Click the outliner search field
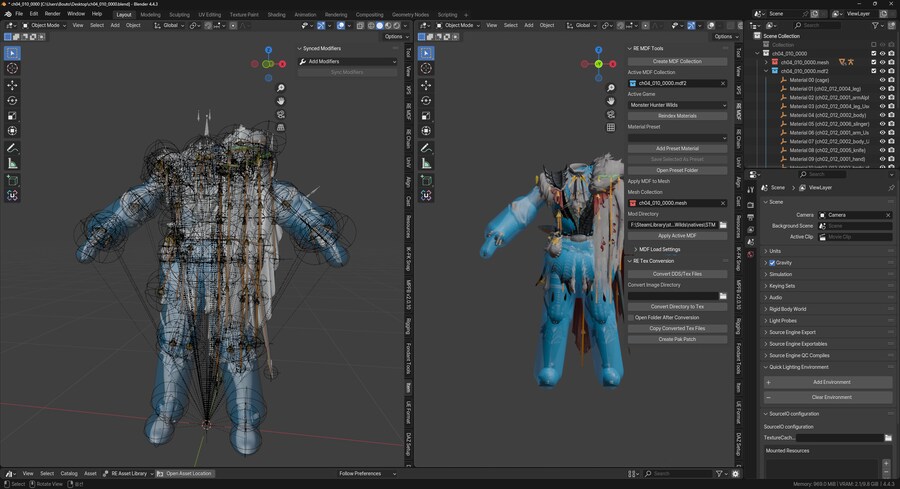The height and width of the screenshot is (489, 900). (x=816, y=25)
